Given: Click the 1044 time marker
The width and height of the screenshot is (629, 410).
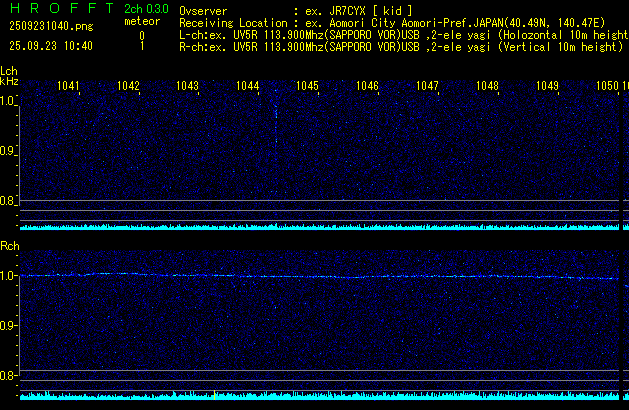Looking at the screenshot, I should [248, 86].
